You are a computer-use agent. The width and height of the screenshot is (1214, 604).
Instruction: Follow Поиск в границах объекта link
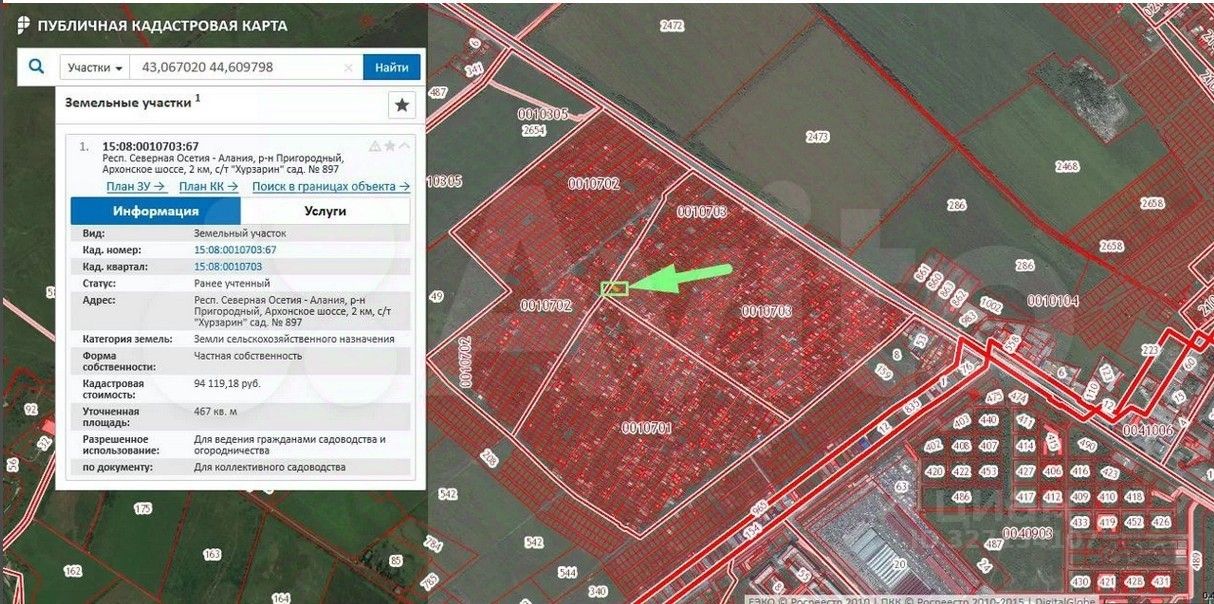point(331,186)
